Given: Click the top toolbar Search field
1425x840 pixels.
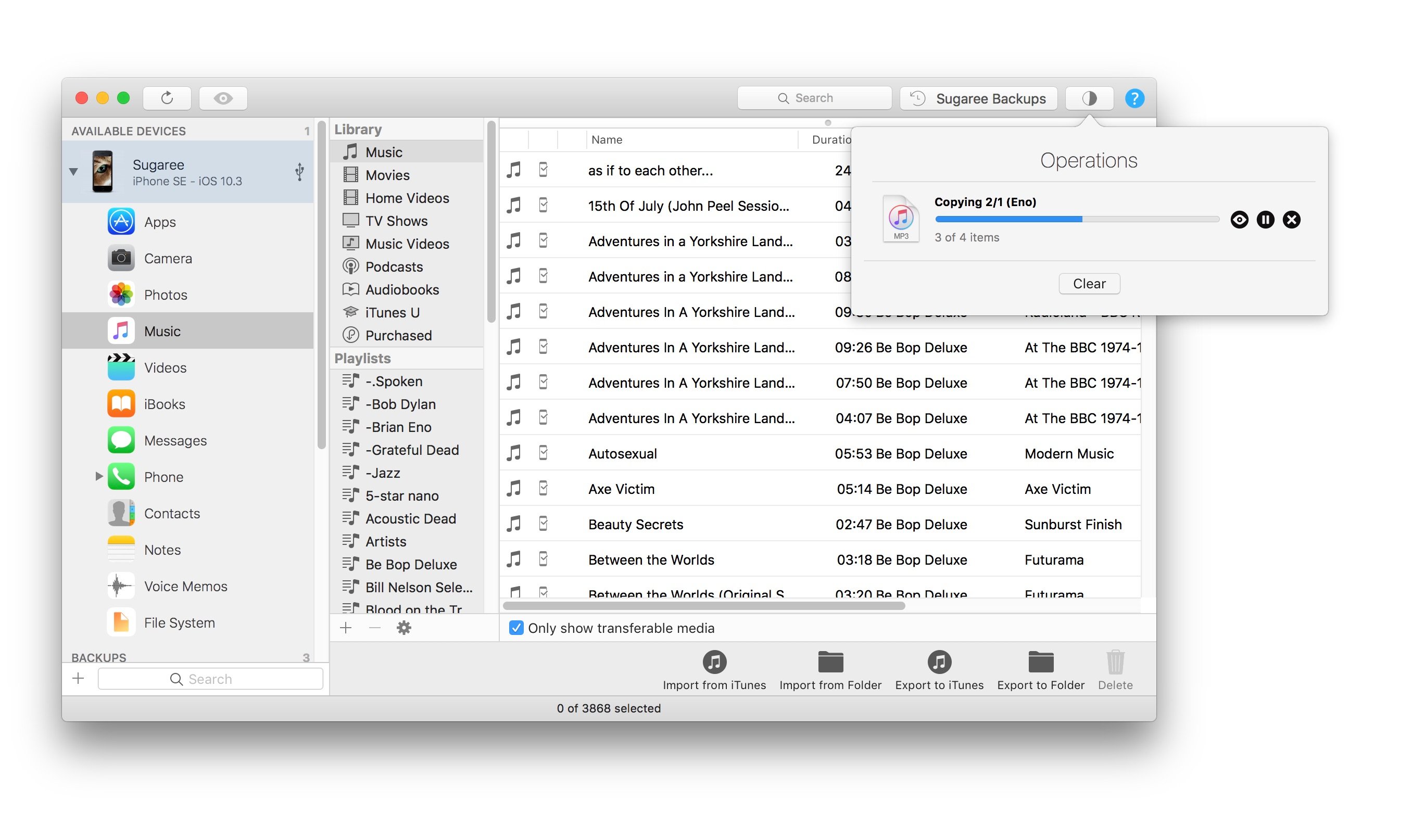Looking at the screenshot, I should coord(814,98).
